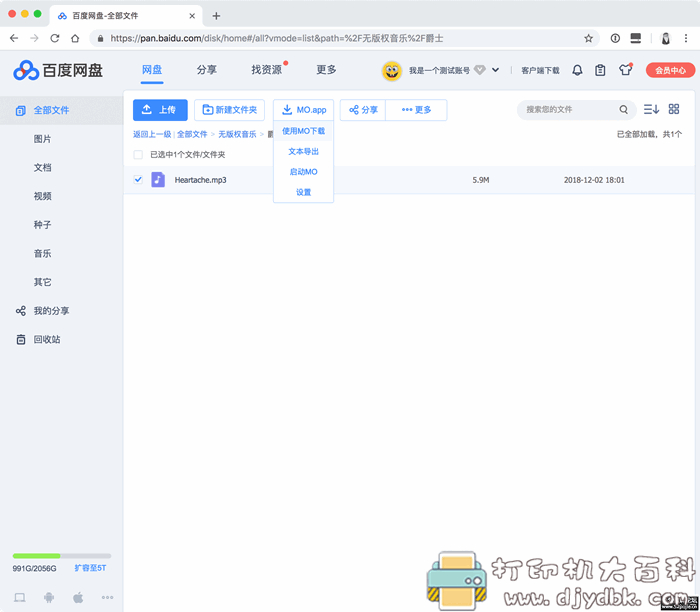Click the three-dots icon in sidebar footer

click(107, 597)
